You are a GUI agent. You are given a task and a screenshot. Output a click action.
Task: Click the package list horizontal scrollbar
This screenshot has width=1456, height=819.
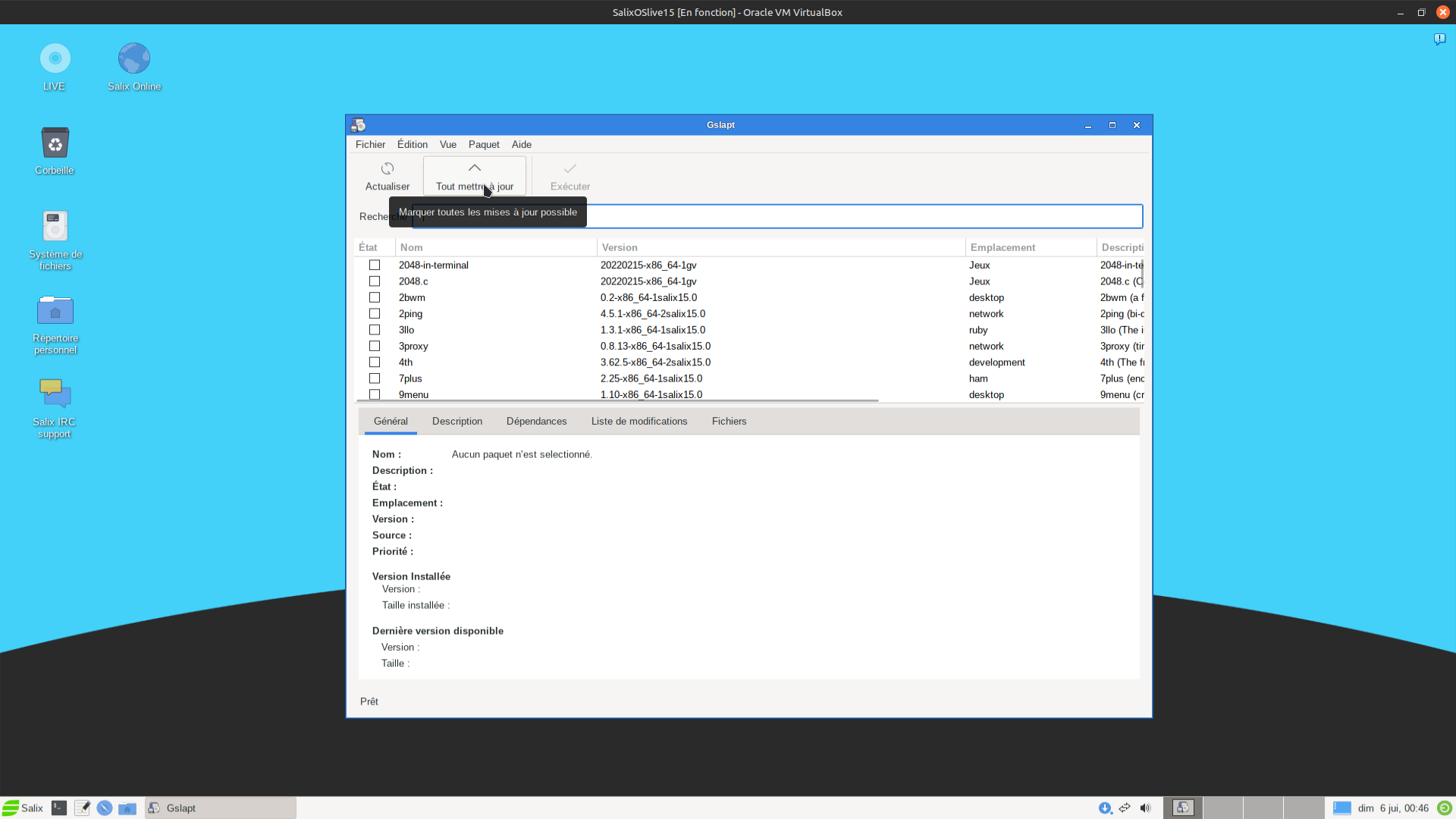[617, 400]
